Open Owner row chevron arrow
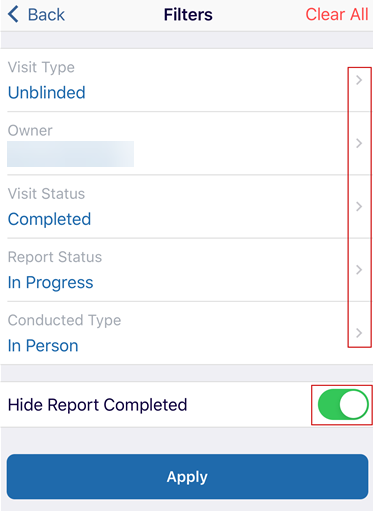373x511 pixels. pos(359,143)
